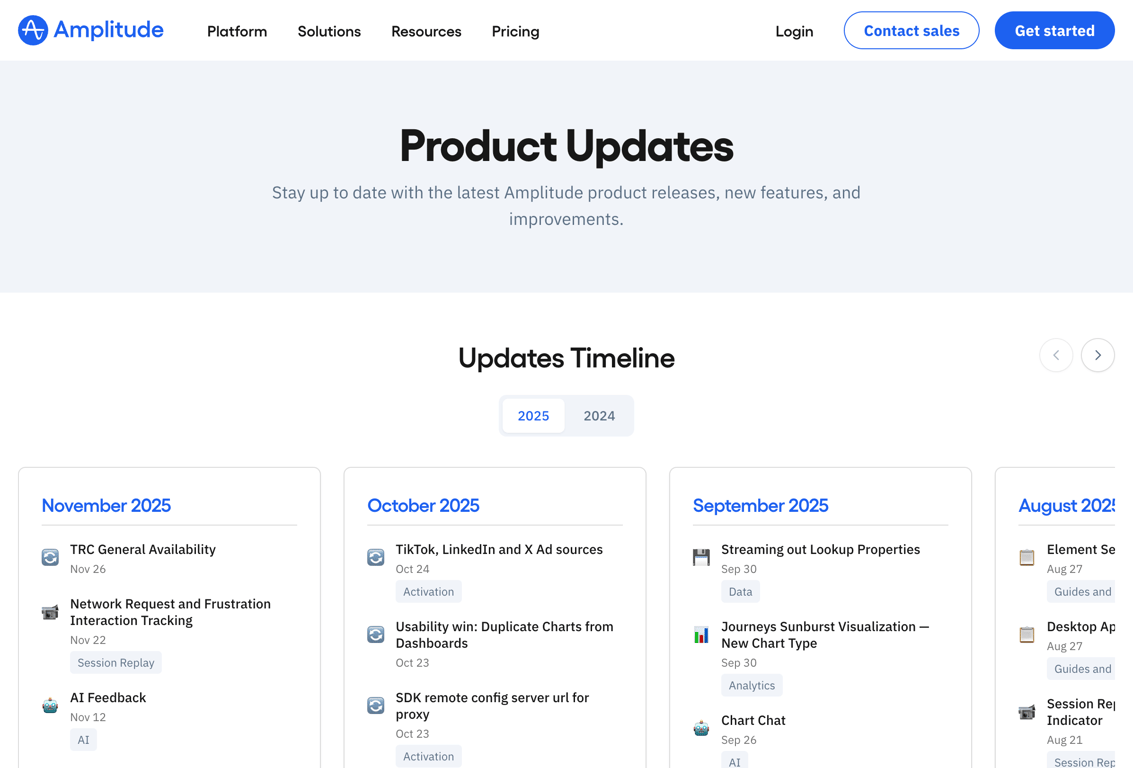Click the bar chart icon for Journeys Sunburst
Screen dimensions: 1133x768
click(701, 635)
